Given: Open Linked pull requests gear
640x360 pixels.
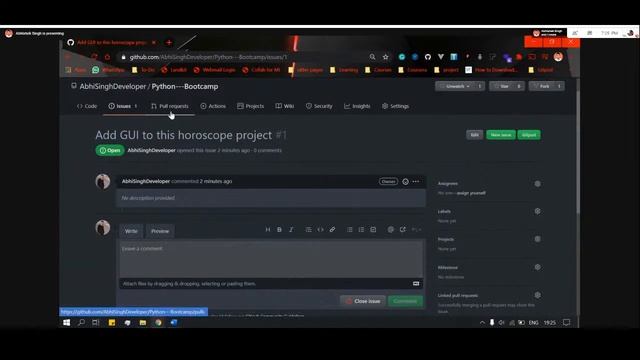Looking at the screenshot, I should (x=538, y=295).
